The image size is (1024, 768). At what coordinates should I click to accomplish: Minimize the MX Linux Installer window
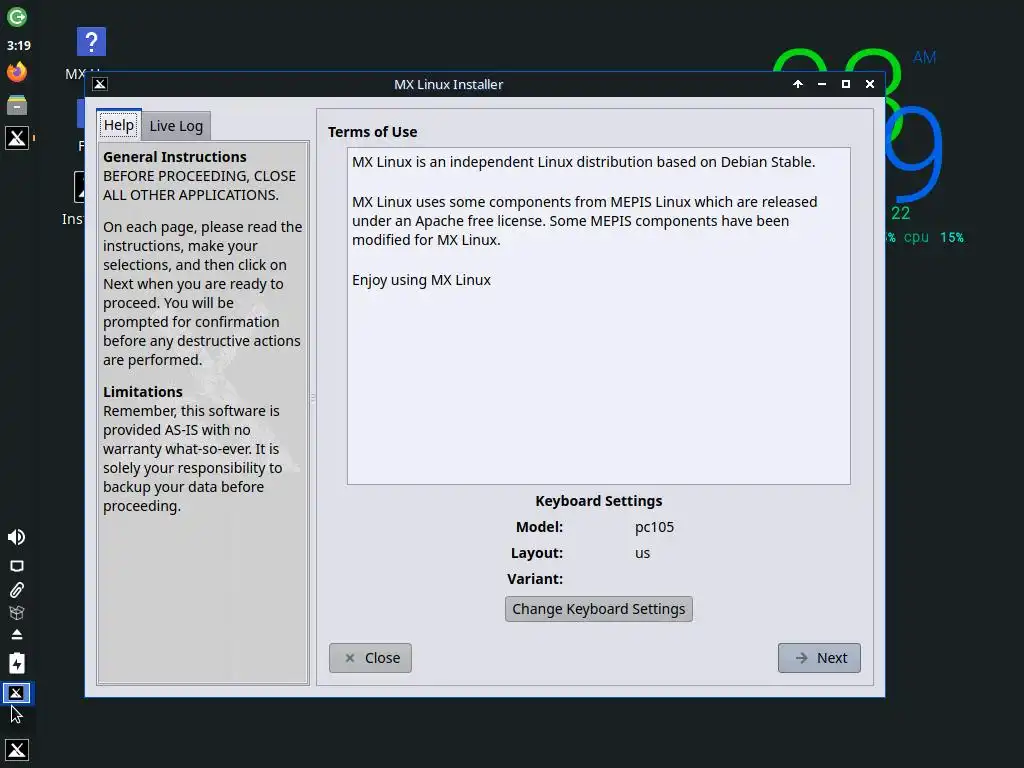click(822, 84)
